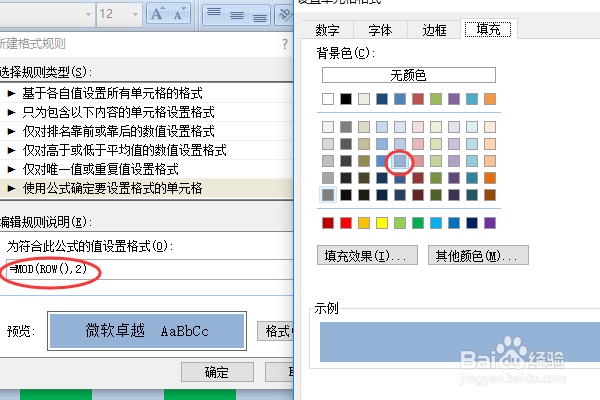Image resolution: width=600 pixels, height=400 pixels.
Task: Pick the circled light blue swatch
Action: click(400, 161)
